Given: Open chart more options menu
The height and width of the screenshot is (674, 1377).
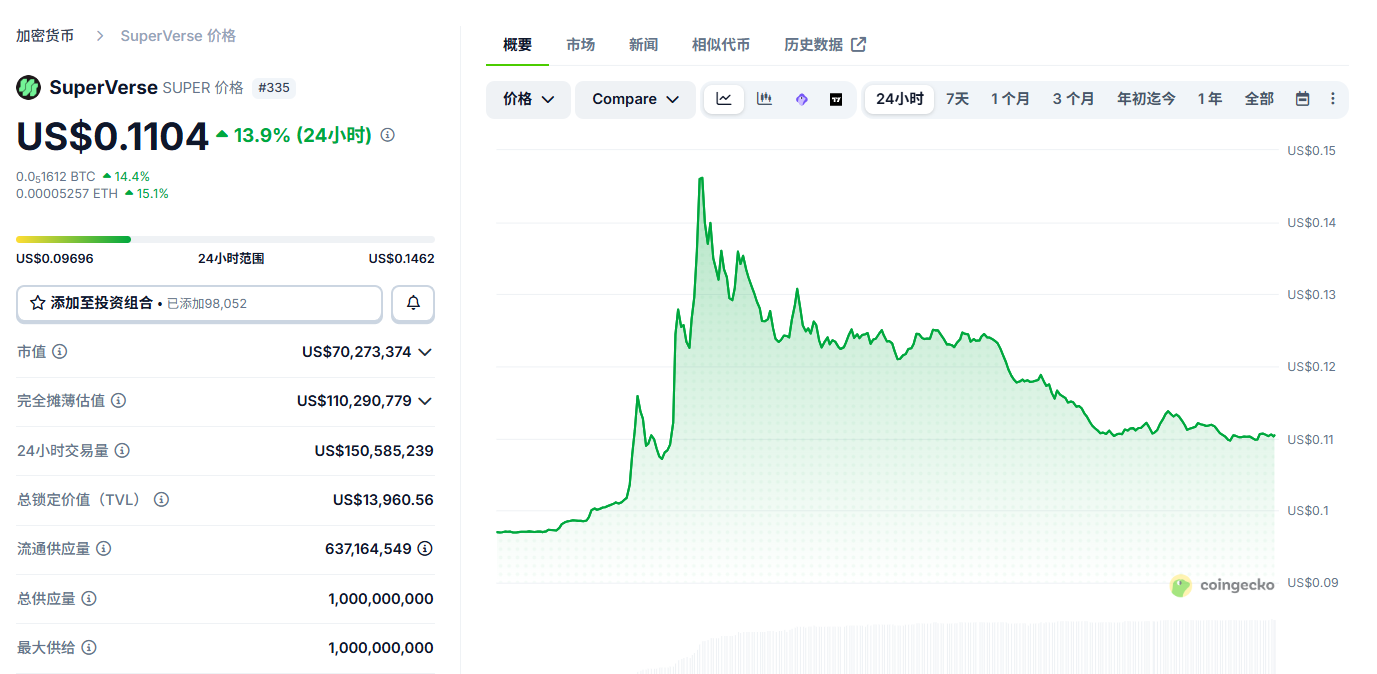Looking at the screenshot, I should 1332,99.
